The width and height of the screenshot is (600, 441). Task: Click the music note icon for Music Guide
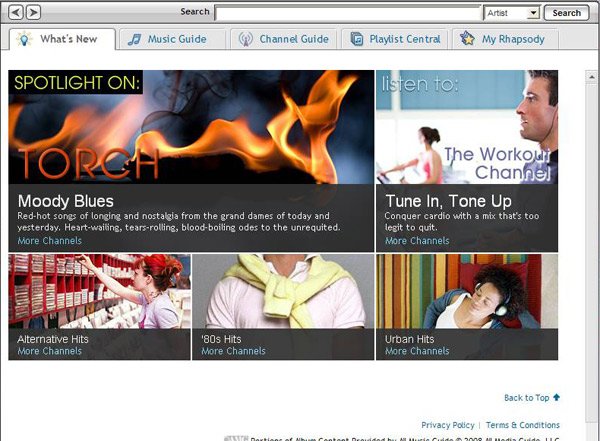pyautogui.click(x=134, y=39)
